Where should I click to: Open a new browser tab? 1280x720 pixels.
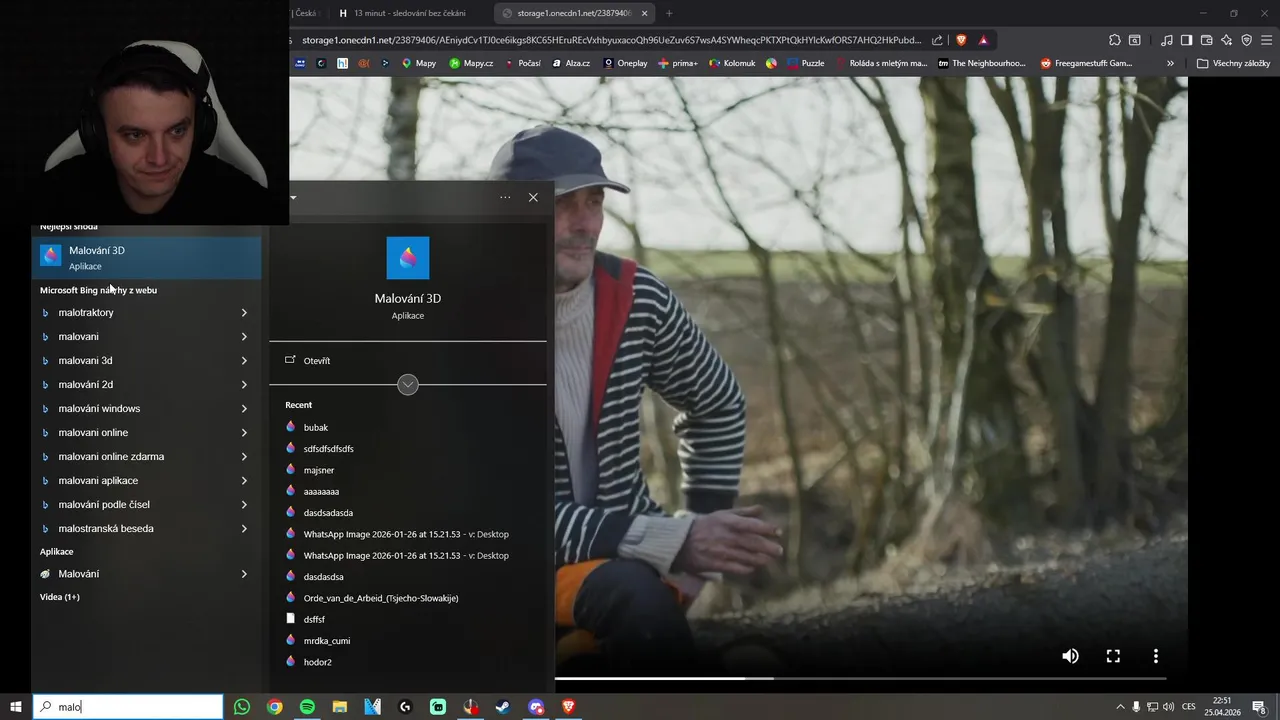669,13
